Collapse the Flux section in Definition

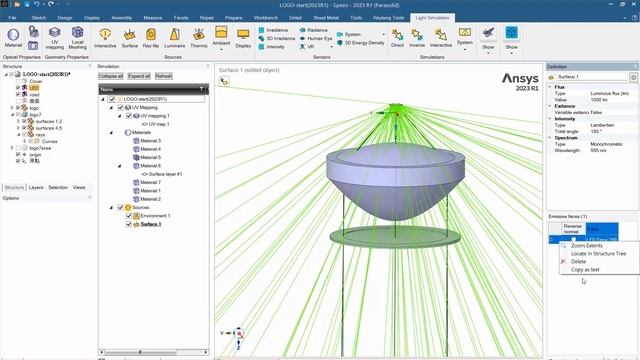(x=550, y=87)
